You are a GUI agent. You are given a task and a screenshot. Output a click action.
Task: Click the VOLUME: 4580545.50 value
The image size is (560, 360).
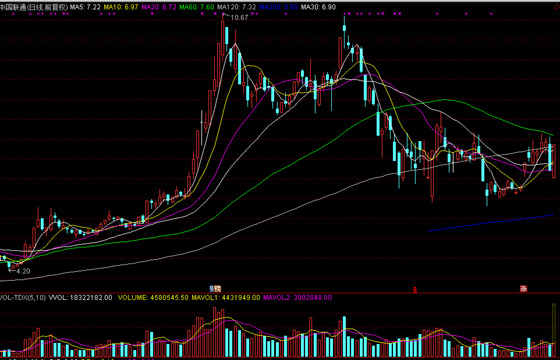tap(153, 298)
